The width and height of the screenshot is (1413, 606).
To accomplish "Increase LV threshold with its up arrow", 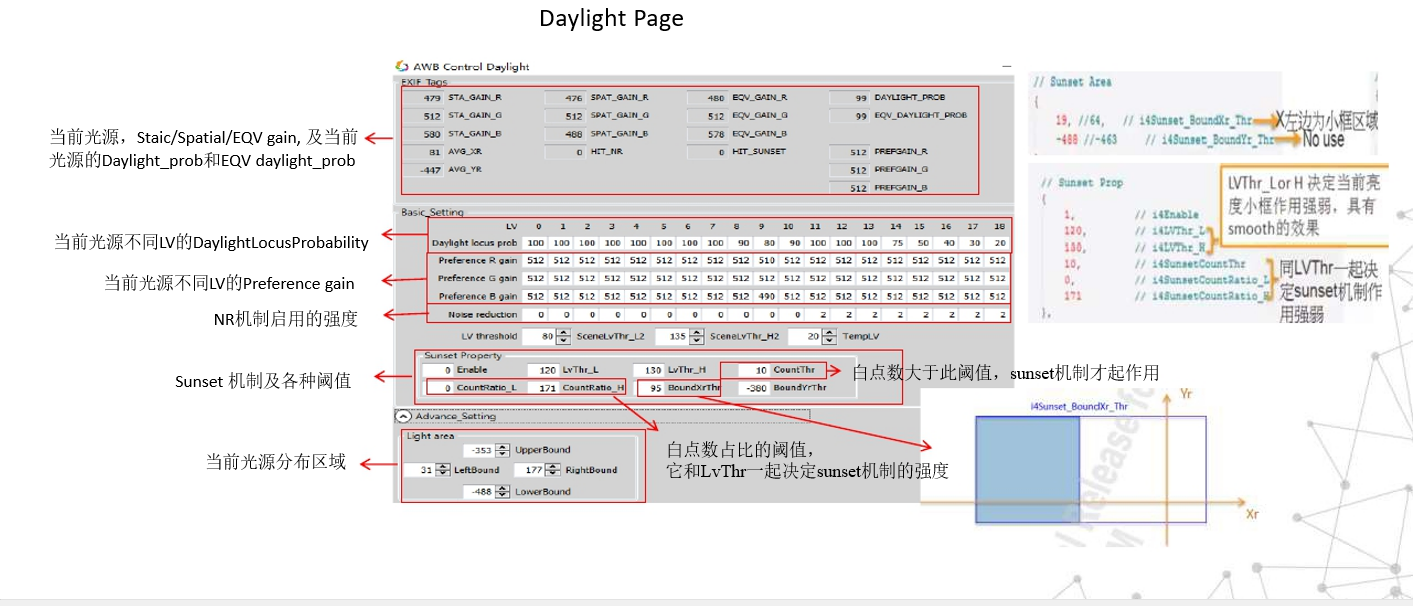I will [563, 334].
